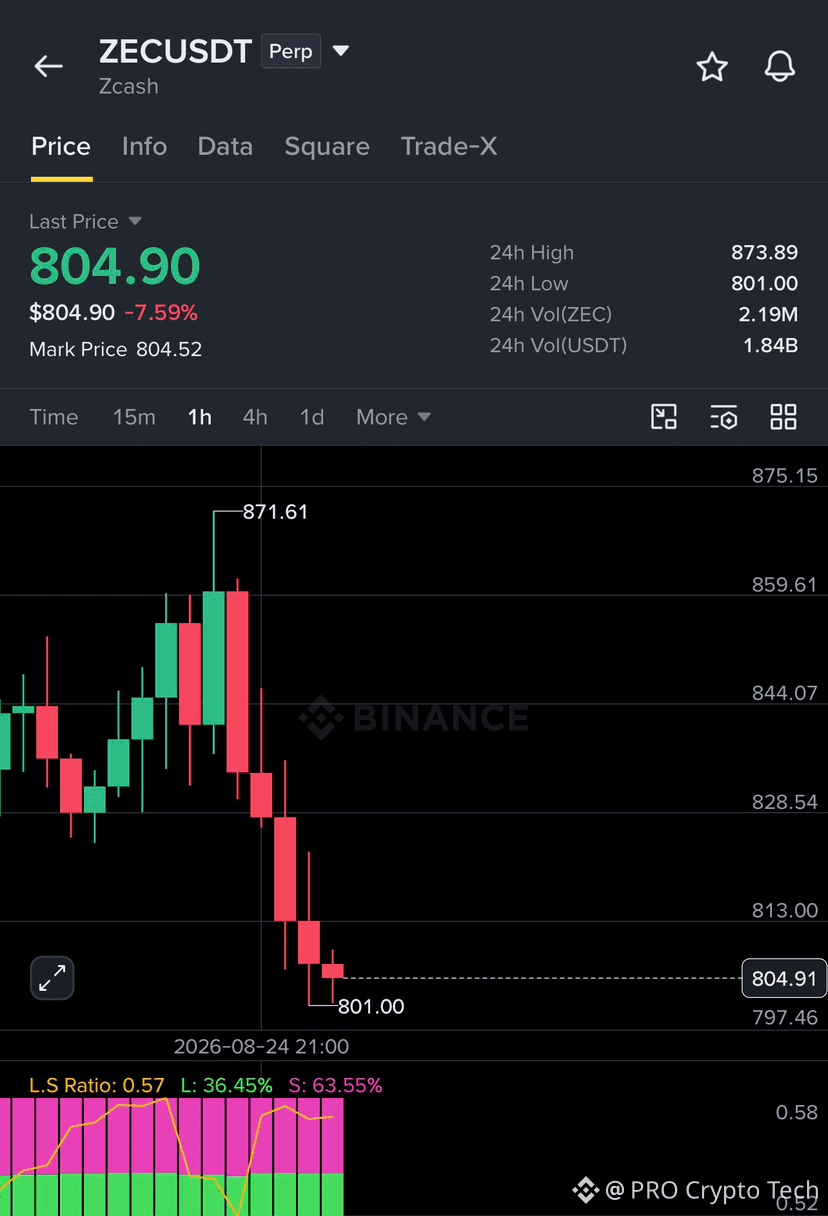Viewport: 828px width, 1216px height.
Task: Expand chart to fullscreen
Action: click(52, 978)
